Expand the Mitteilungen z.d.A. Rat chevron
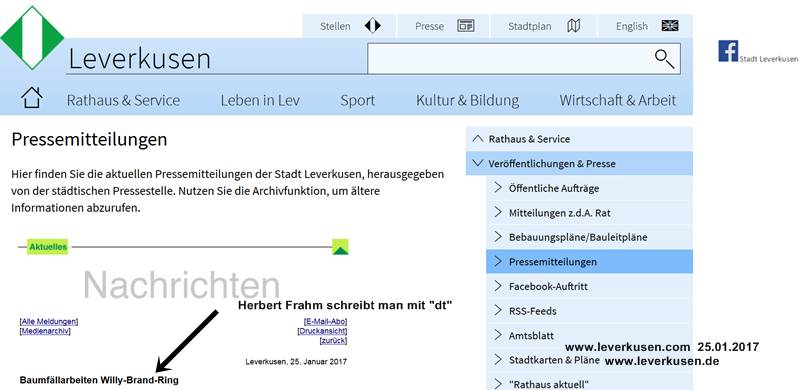 498,212
